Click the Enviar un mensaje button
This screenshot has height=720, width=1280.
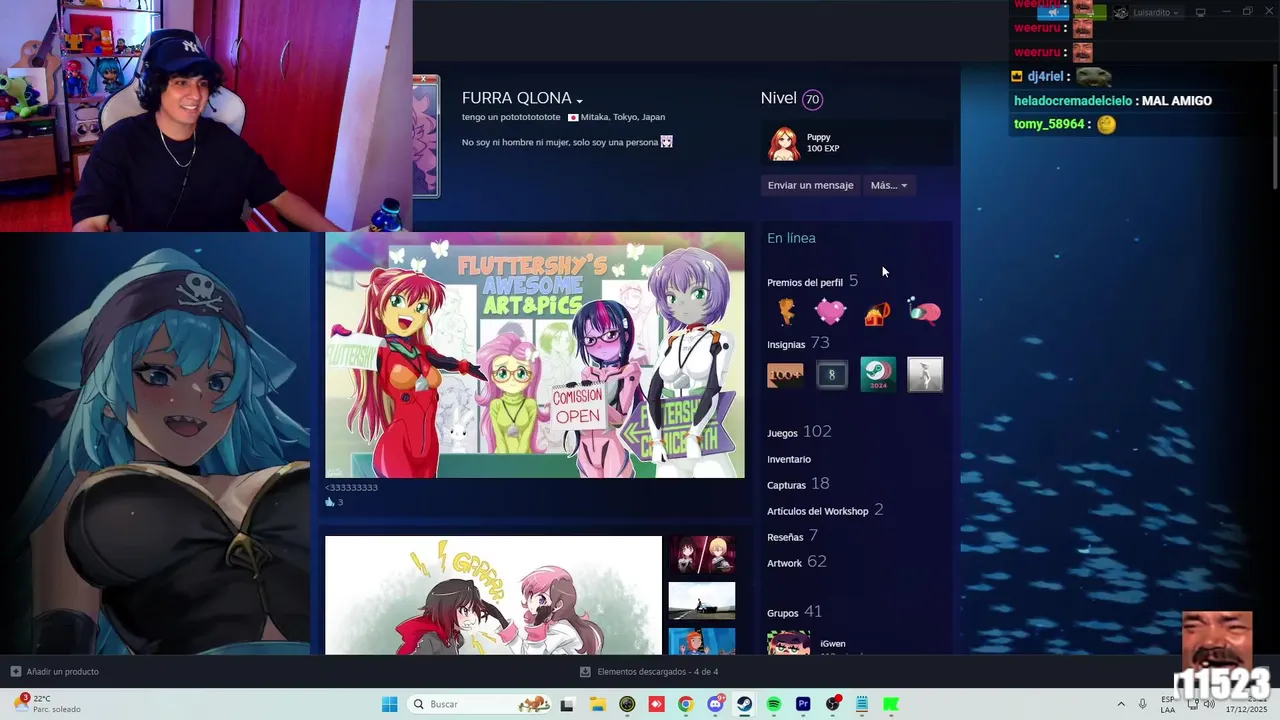pos(810,185)
